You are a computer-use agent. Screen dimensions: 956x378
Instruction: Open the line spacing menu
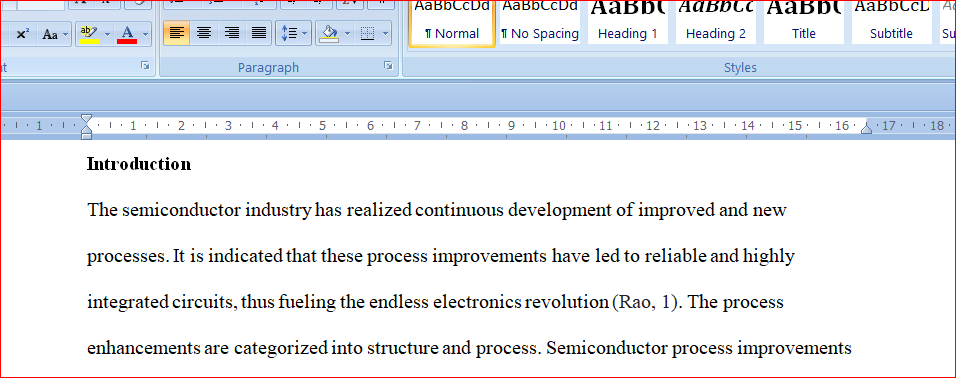(293, 34)
